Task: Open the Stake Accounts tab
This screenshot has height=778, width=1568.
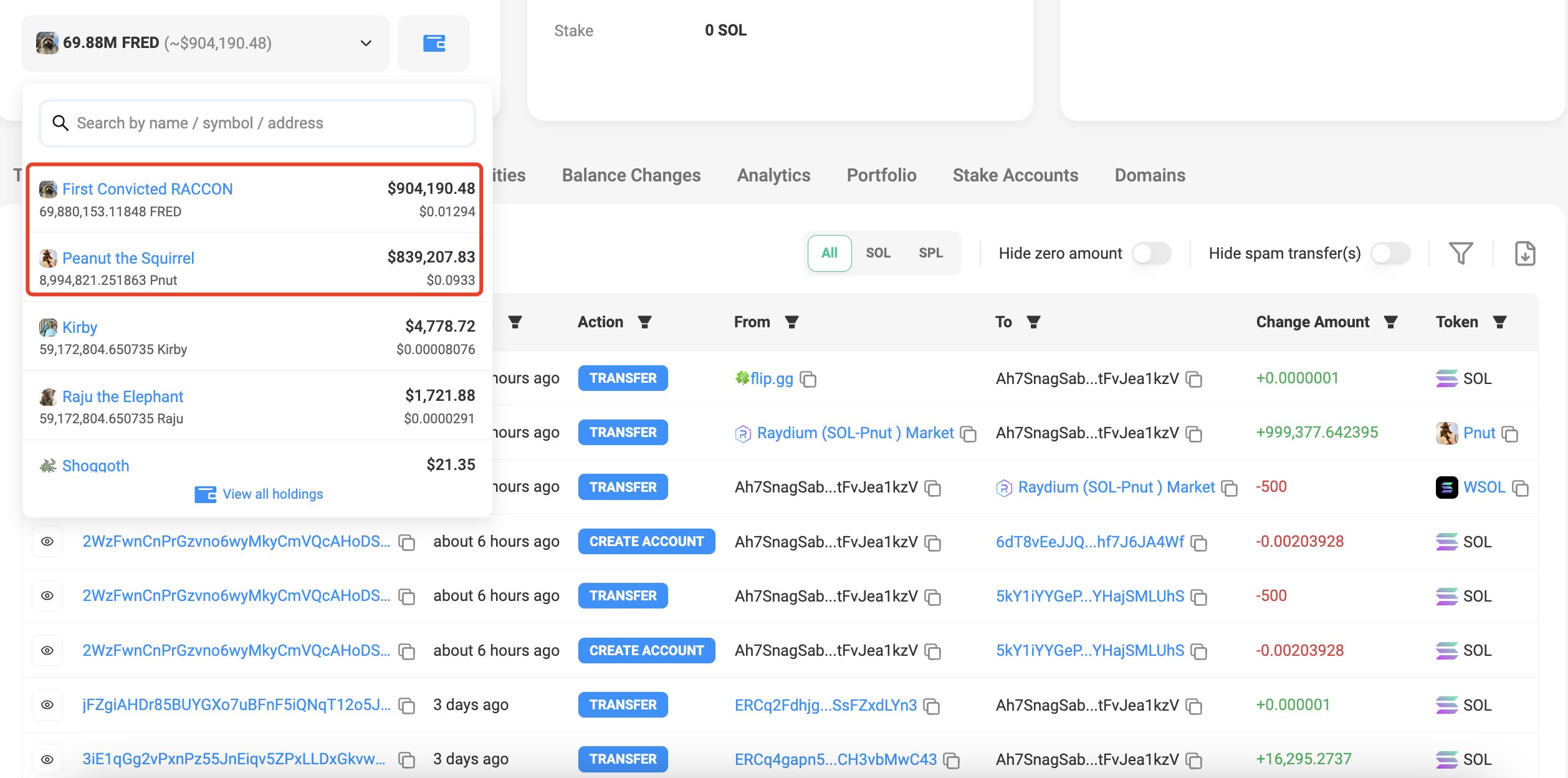Action: click(x=1015, y=175)
